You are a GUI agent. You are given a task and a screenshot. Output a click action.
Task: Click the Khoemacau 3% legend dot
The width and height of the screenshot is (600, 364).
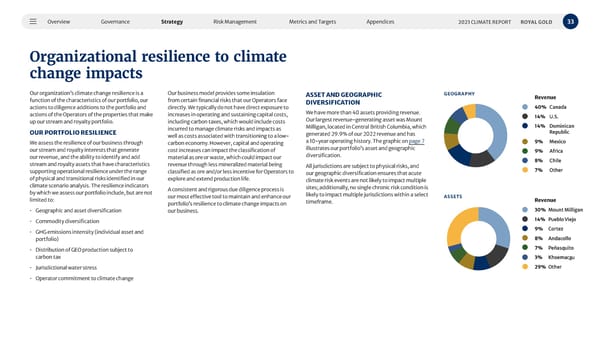(x=525, y=257)
